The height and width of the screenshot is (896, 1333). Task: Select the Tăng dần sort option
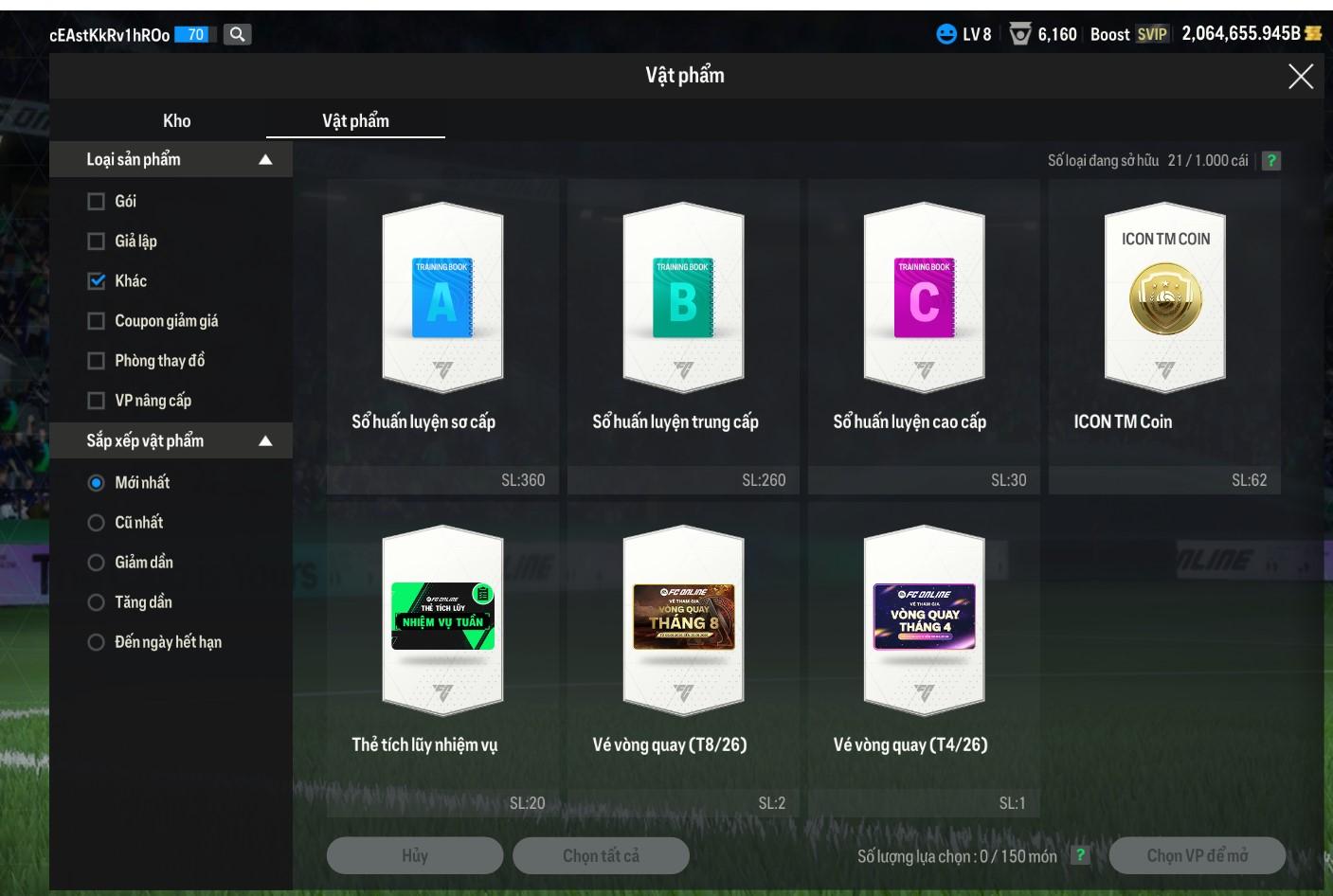[96, 602]
